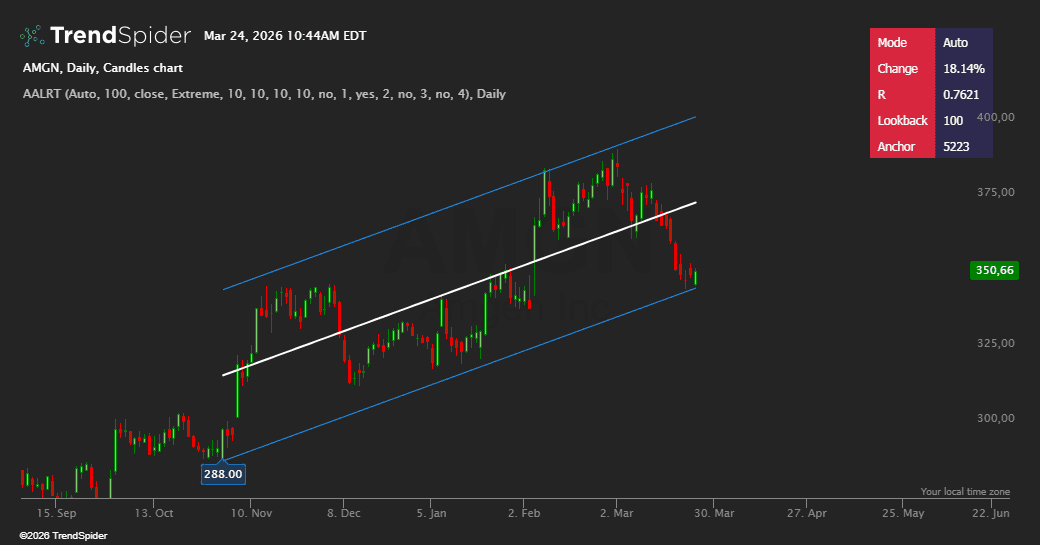Viewport: 1040px width, 545px height.
Task: Click the 400,00 price axis label
Action: [996, 117]
